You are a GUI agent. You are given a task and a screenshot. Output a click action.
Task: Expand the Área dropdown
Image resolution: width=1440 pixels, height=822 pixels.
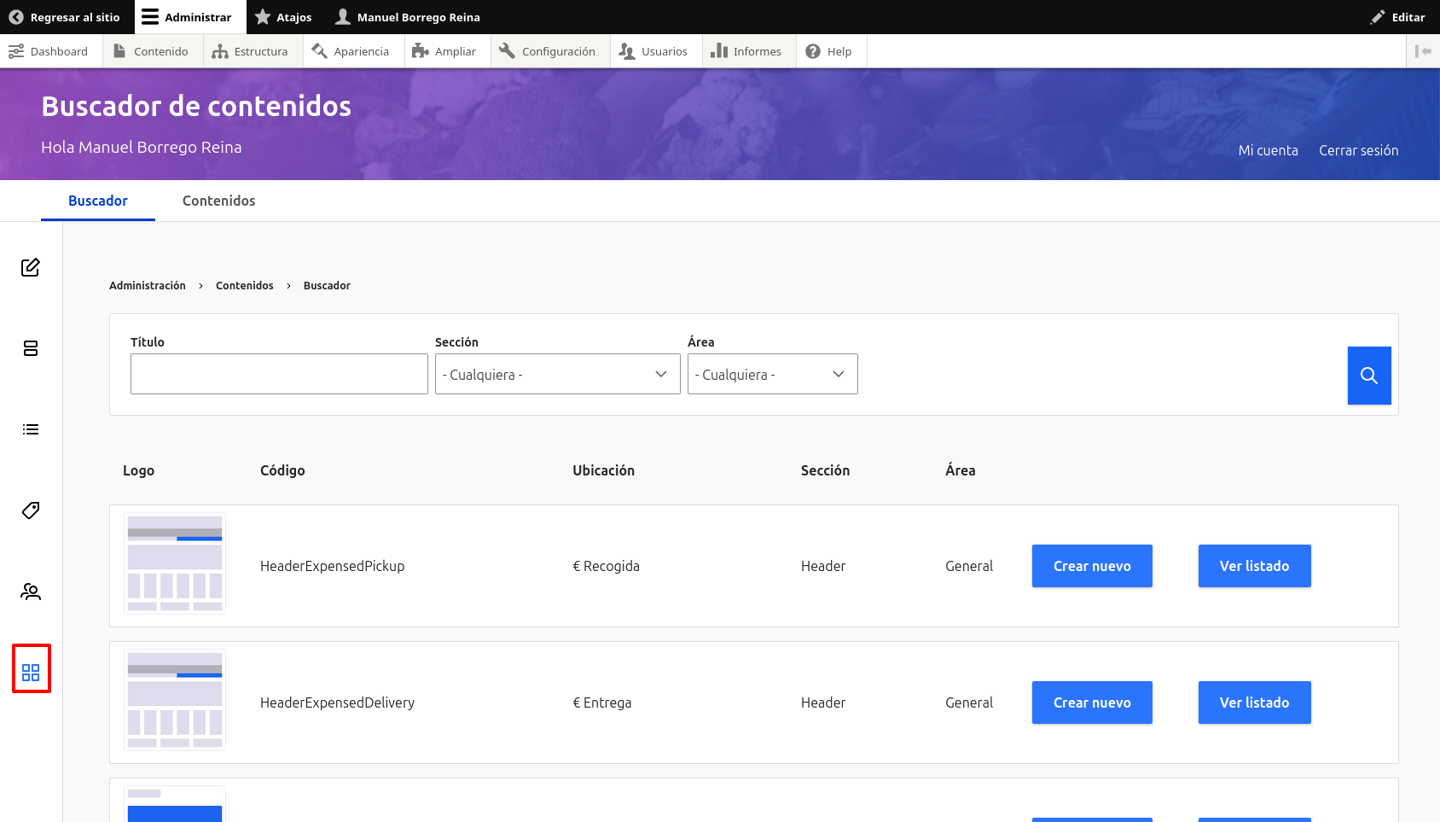[x=772, y=374]
